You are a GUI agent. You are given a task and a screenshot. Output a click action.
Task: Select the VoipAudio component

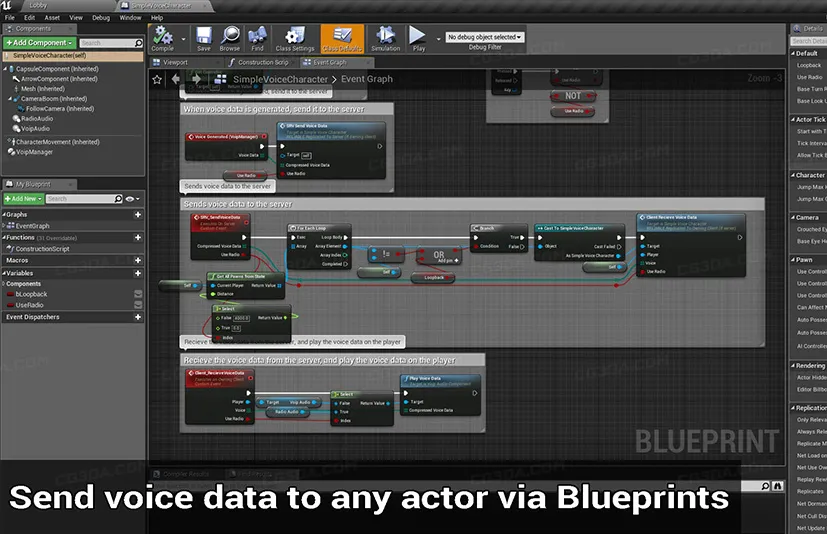(35, 129)
